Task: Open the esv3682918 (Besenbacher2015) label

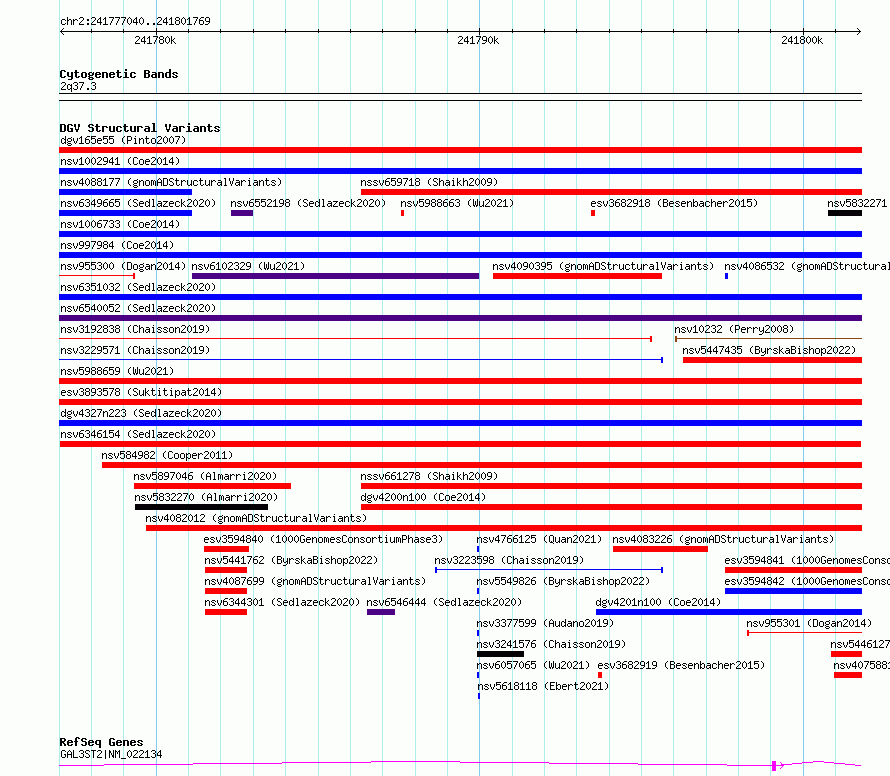Action: [x=674, y=203]
